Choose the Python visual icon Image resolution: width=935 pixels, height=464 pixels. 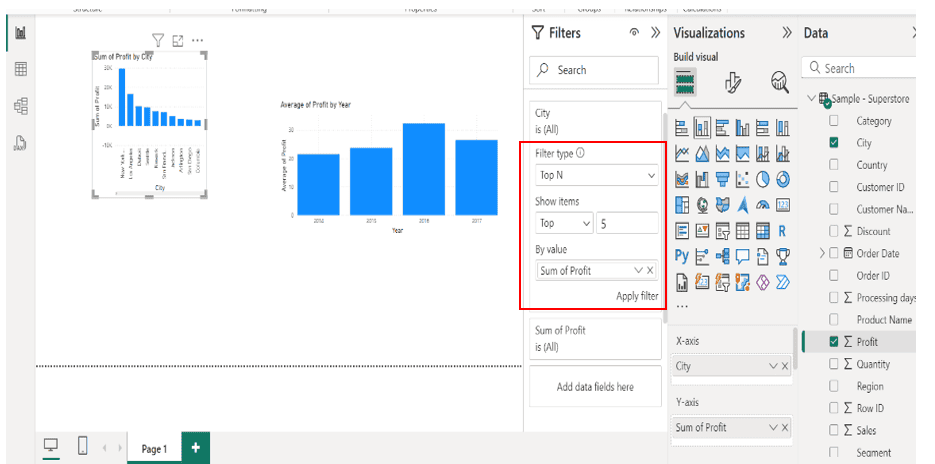pos(682,256)
